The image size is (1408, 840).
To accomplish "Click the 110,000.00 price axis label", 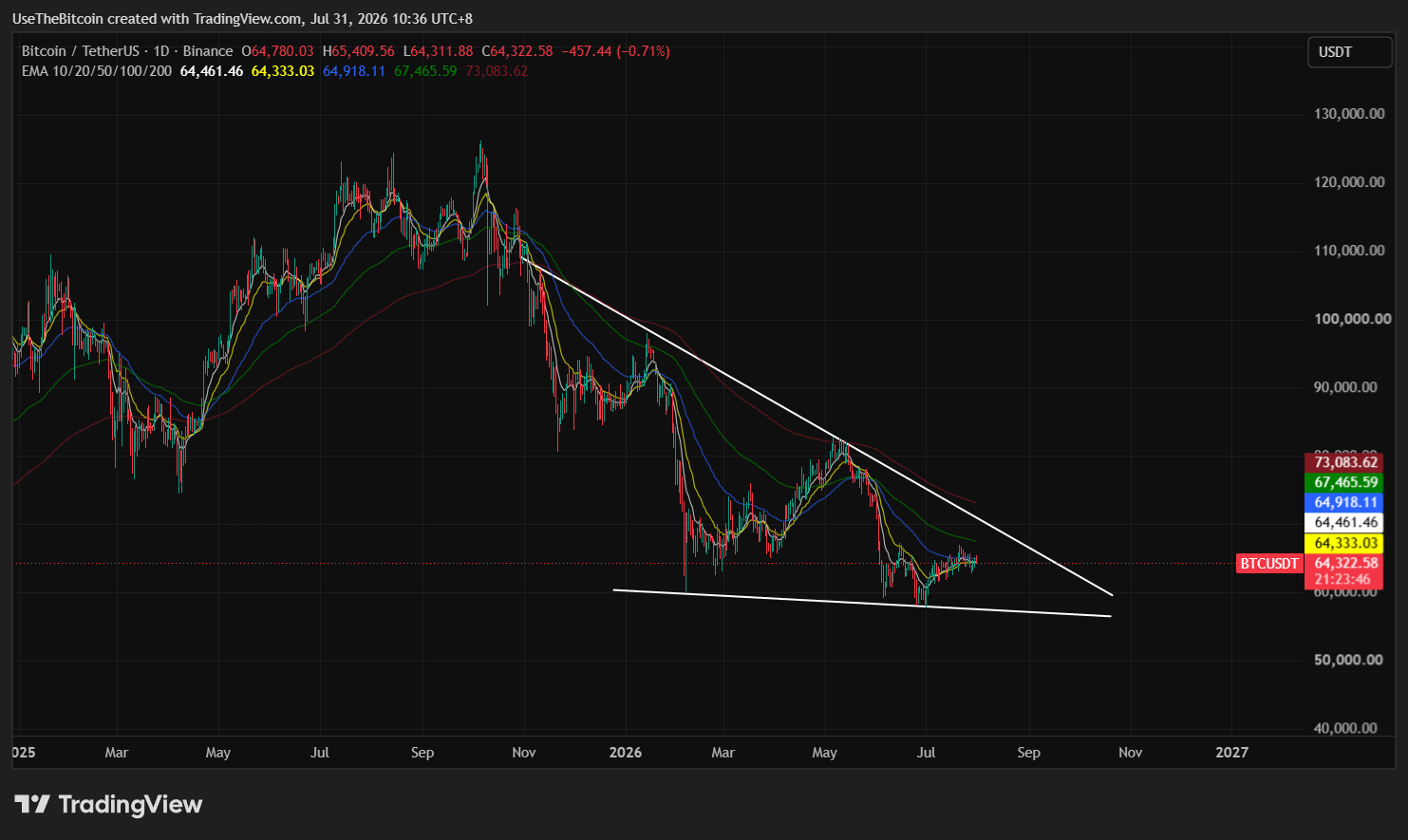I will (1349, 251).
